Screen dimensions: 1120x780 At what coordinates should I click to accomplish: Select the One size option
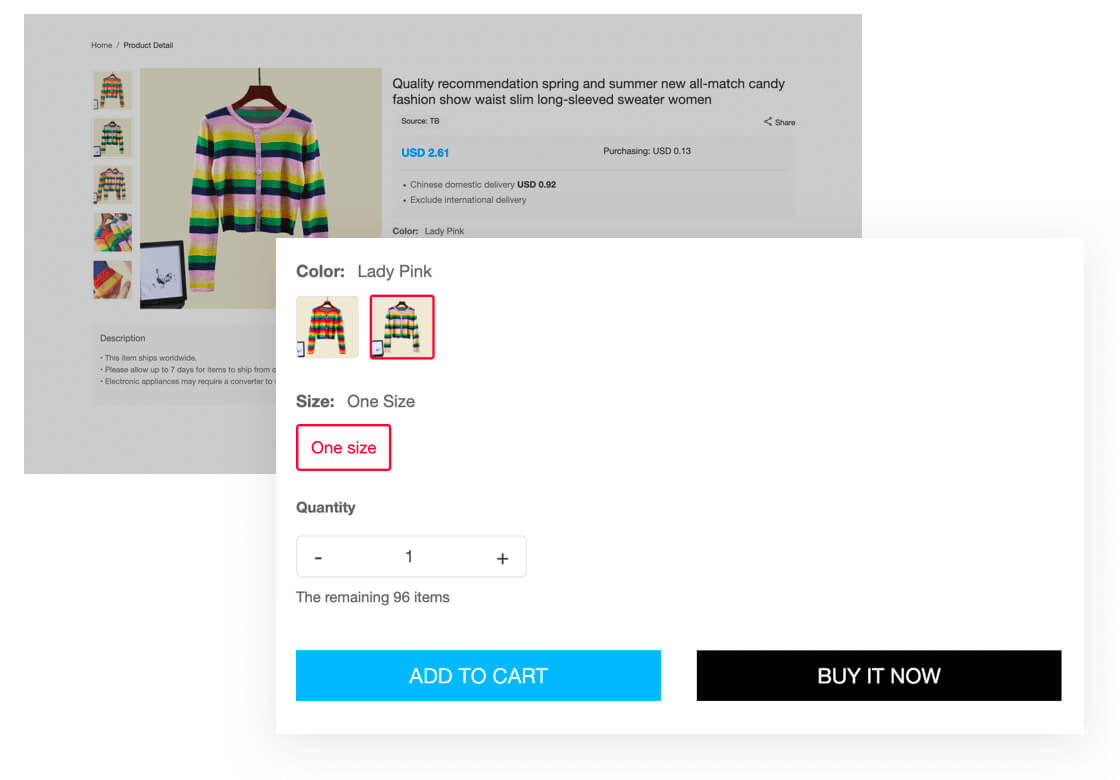point(343,447)
